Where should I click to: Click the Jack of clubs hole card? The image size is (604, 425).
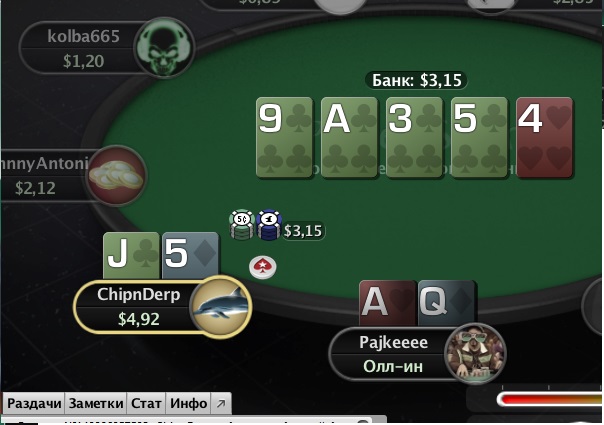tap(131, 255)
